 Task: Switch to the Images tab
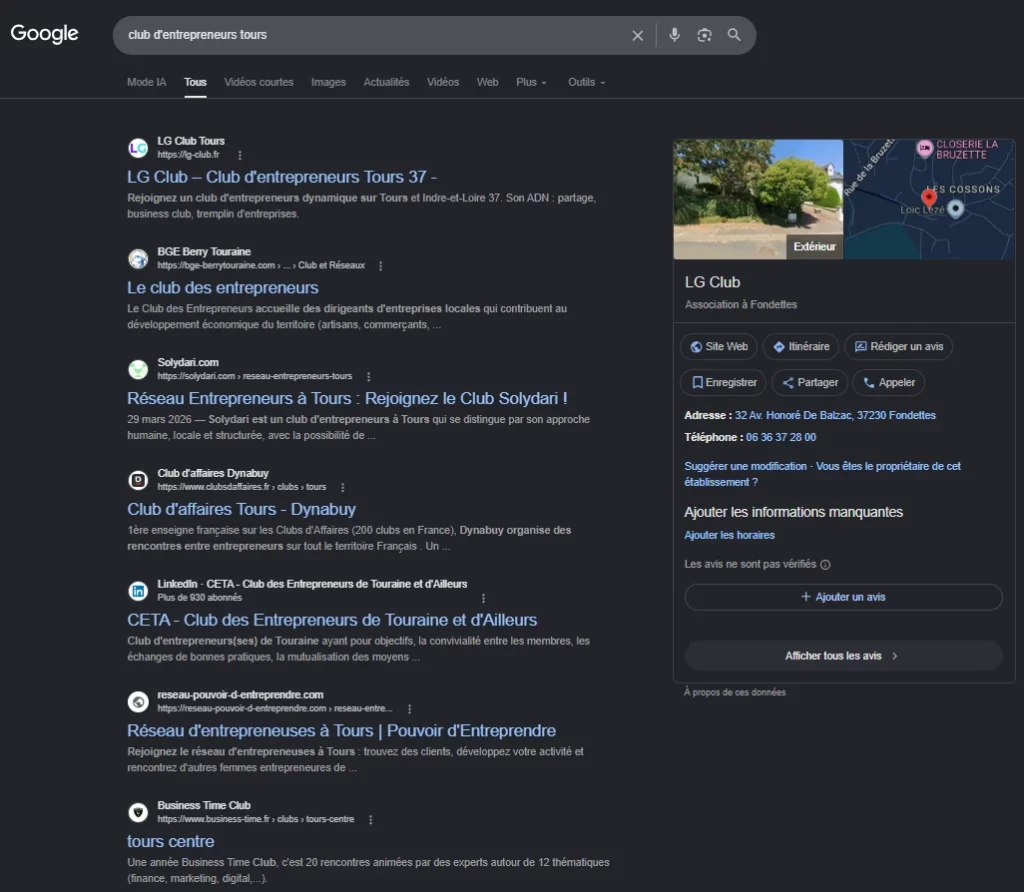[328, 82]
